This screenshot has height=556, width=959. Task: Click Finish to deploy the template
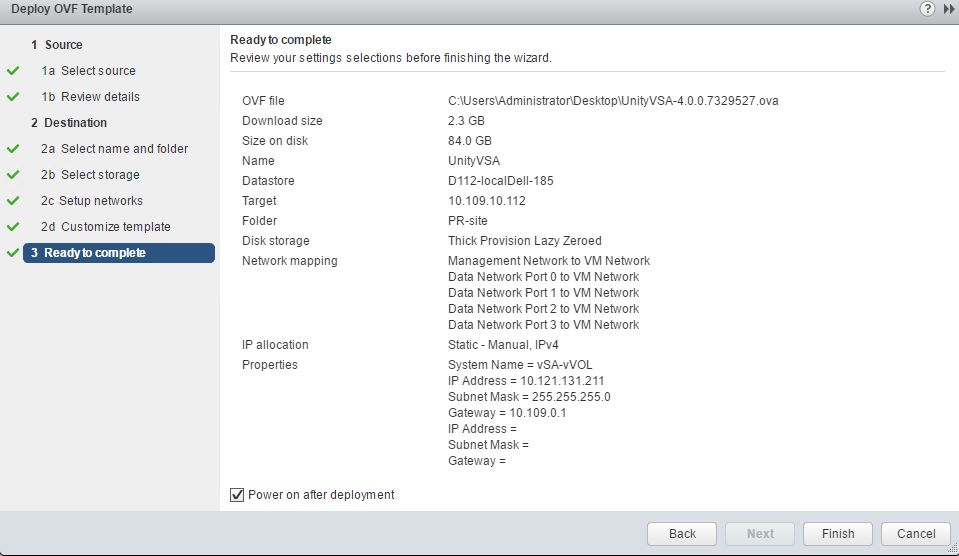[x=838, y=533]
